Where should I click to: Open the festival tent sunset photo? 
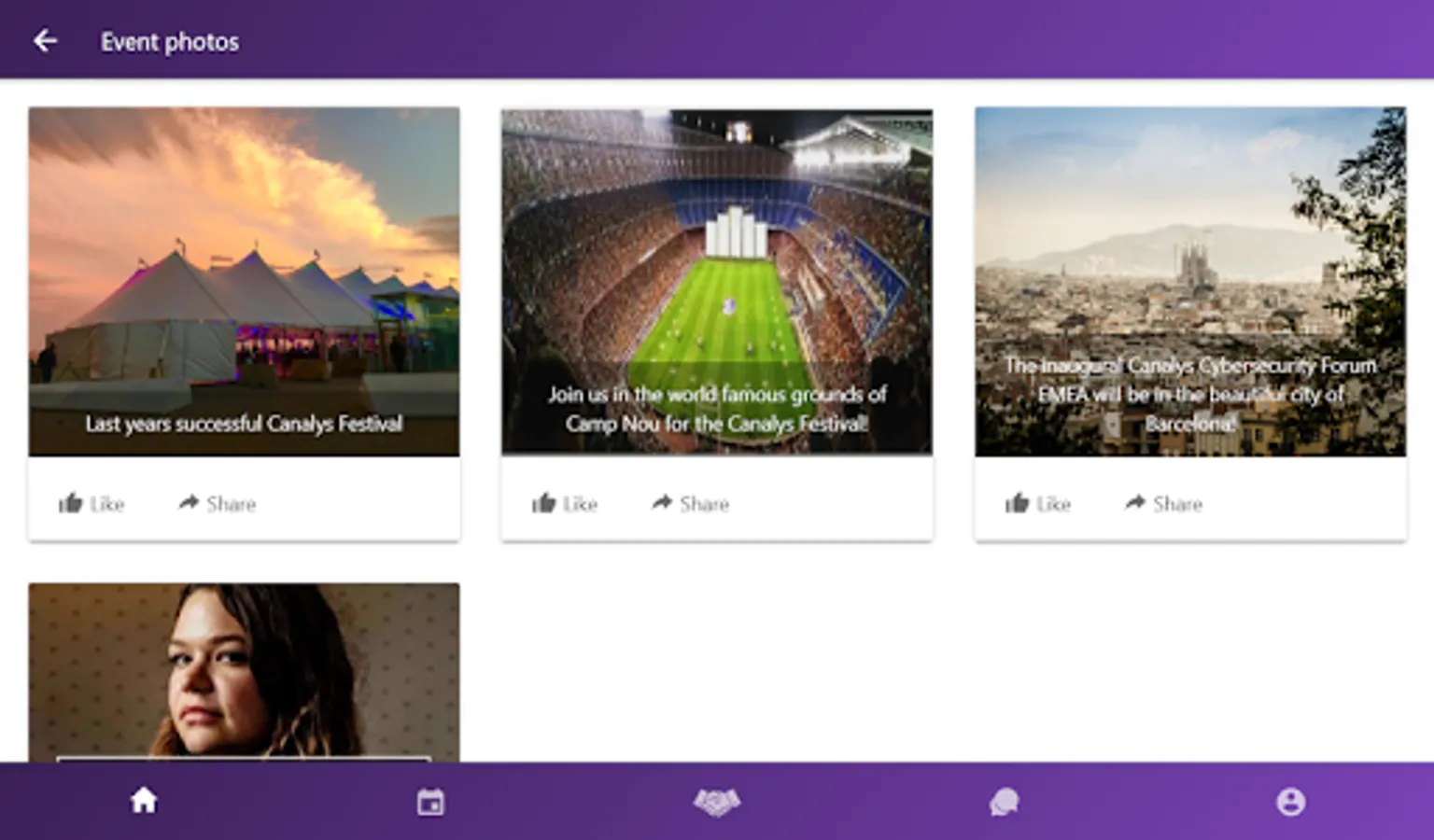244,282
